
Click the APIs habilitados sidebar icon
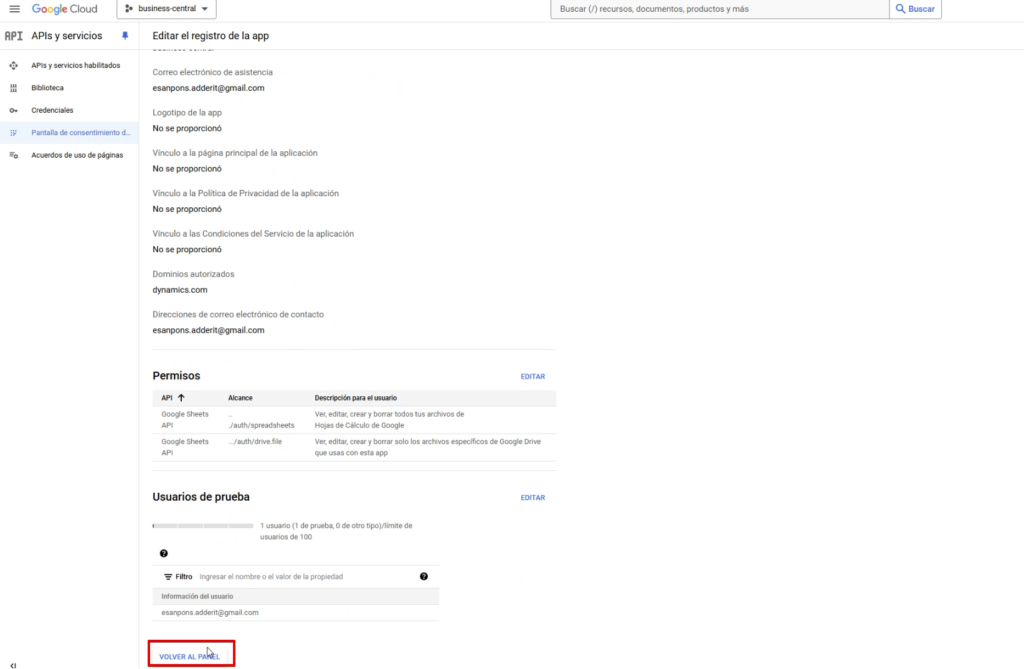[x=14, y=65]
